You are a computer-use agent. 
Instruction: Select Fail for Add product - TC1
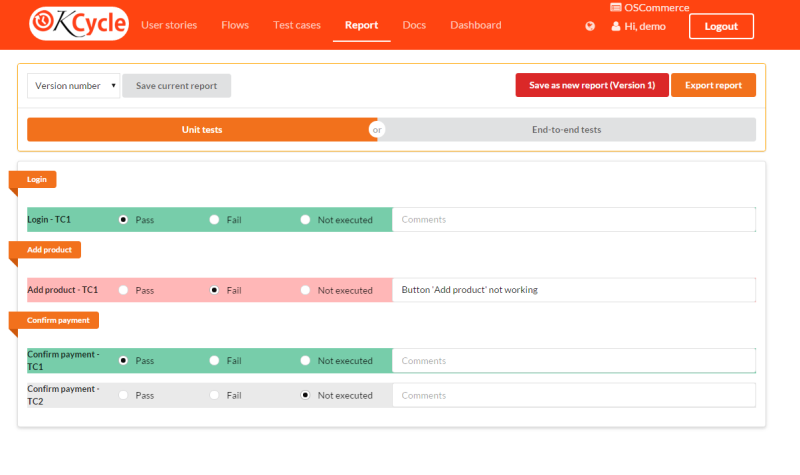coord(214,290)
